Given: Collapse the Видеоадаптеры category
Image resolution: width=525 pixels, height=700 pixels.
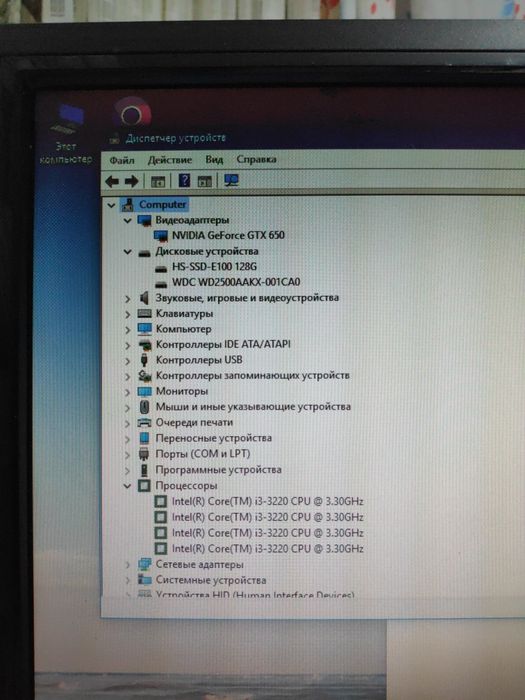Looking at the screenshot, I should [x=128, y=221].
